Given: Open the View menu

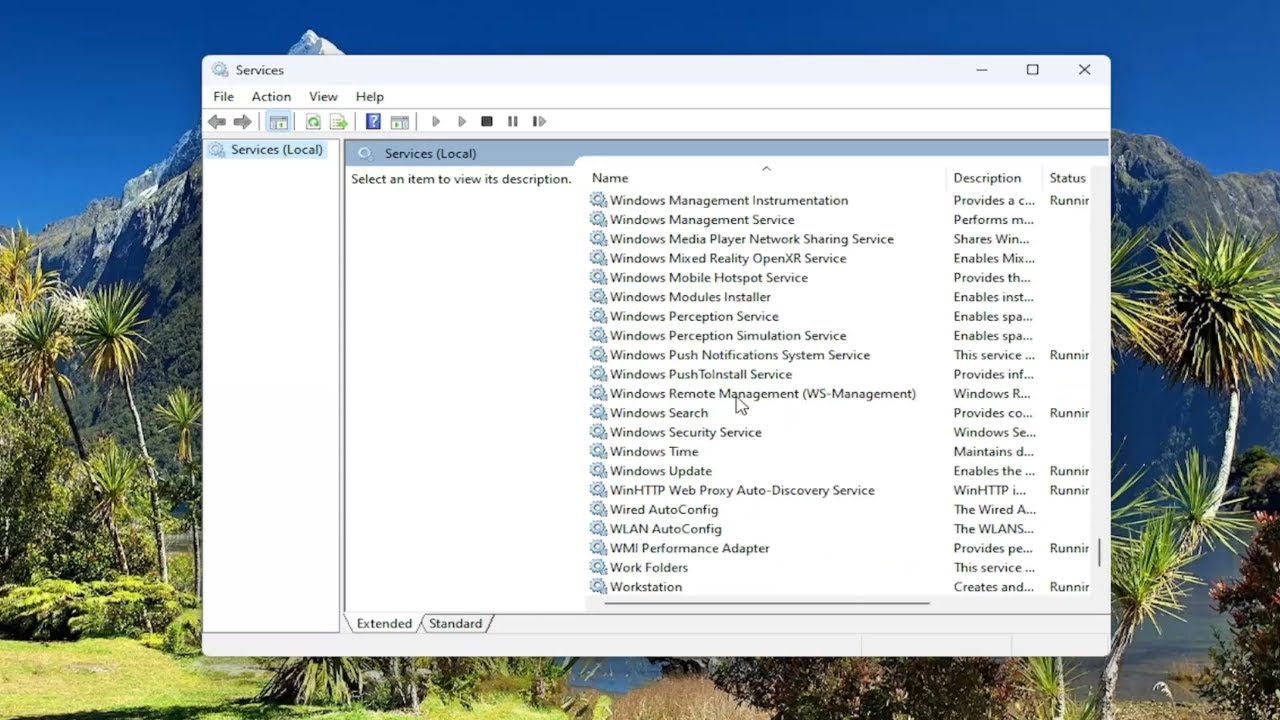Looking at the screenshot, I should click(323, 97).
